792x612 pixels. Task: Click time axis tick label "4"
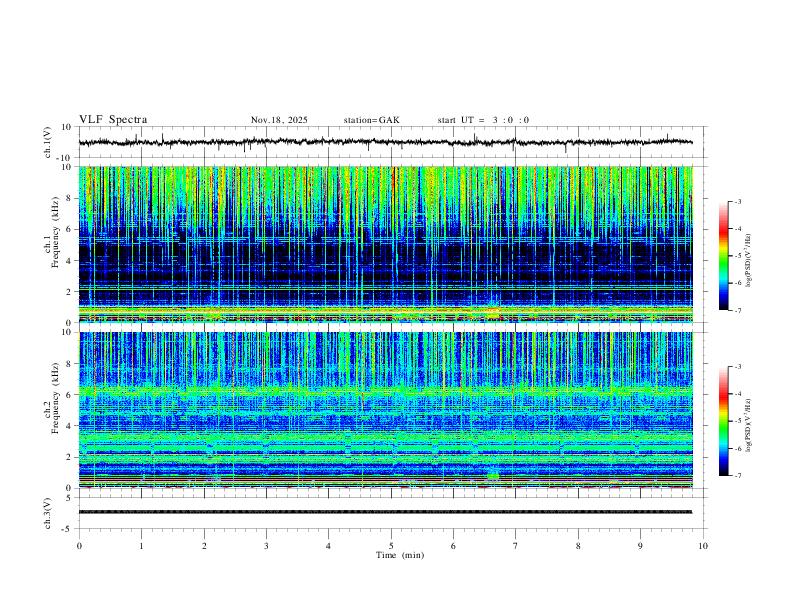coord(328,546)
